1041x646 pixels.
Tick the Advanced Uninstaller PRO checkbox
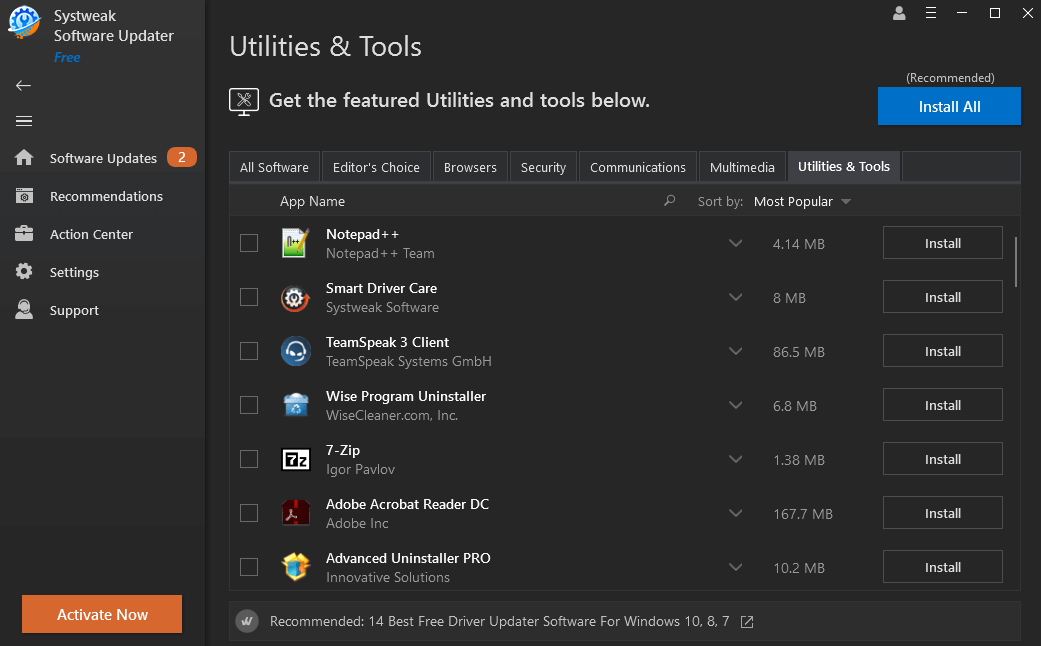tap(249, 567)
